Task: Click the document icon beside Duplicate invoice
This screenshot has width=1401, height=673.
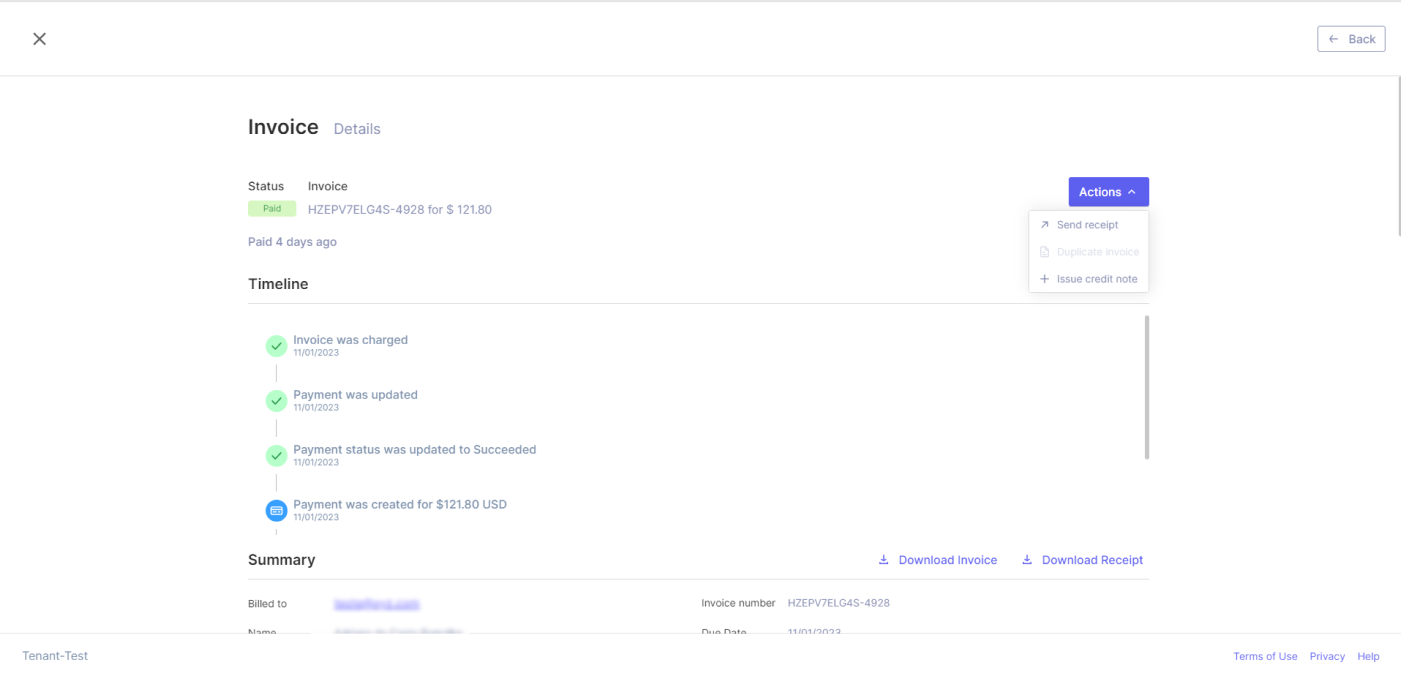Action: coord(1044,252)
